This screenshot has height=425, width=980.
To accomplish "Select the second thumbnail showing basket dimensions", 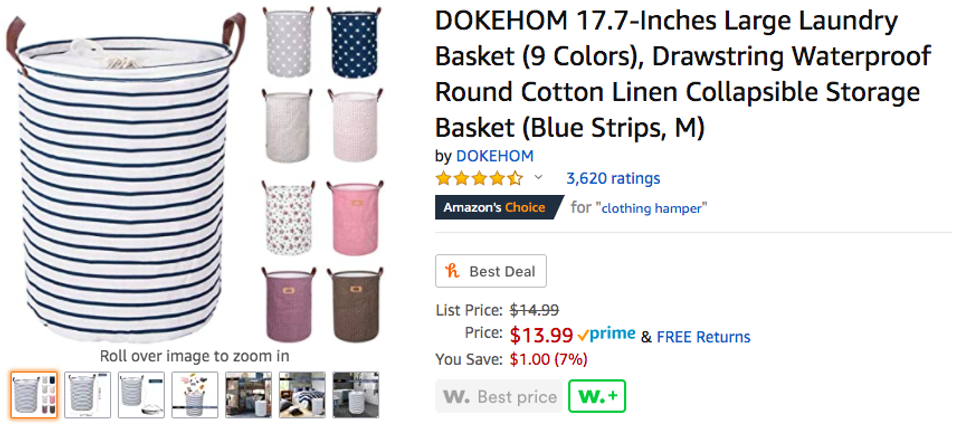I will click(88, 394).
